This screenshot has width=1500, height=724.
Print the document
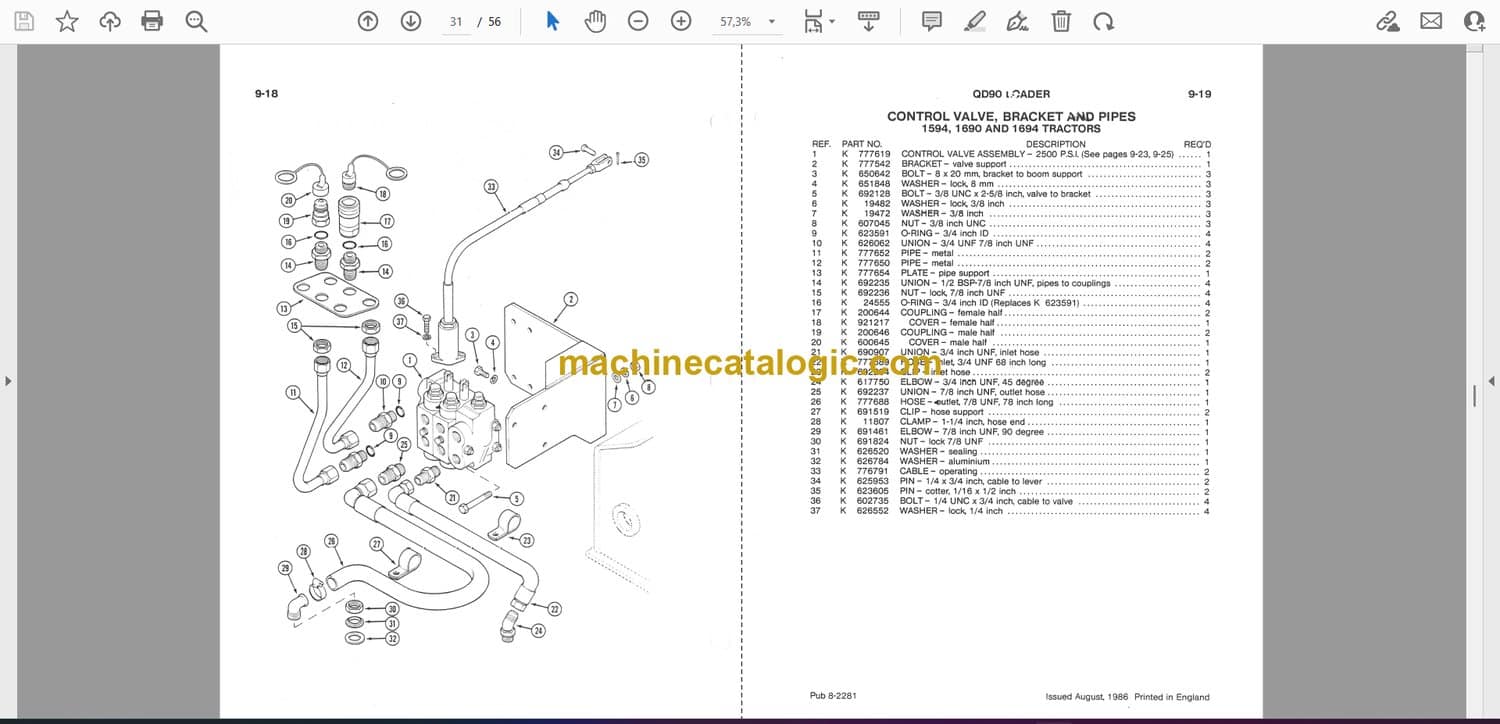click(152, 21)
